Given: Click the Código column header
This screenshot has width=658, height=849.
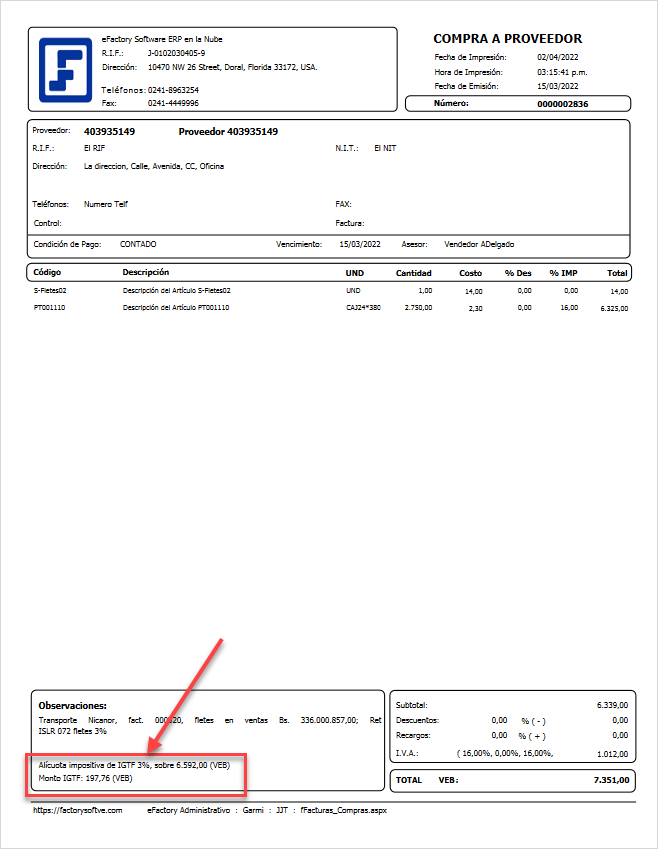Looking at the screenshot, I should pyautogui.click(x=47, y=272).
